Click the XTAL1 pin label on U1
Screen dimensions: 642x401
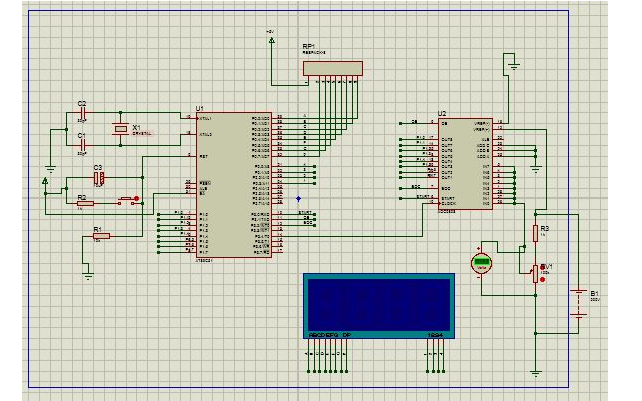click(205, 118)
